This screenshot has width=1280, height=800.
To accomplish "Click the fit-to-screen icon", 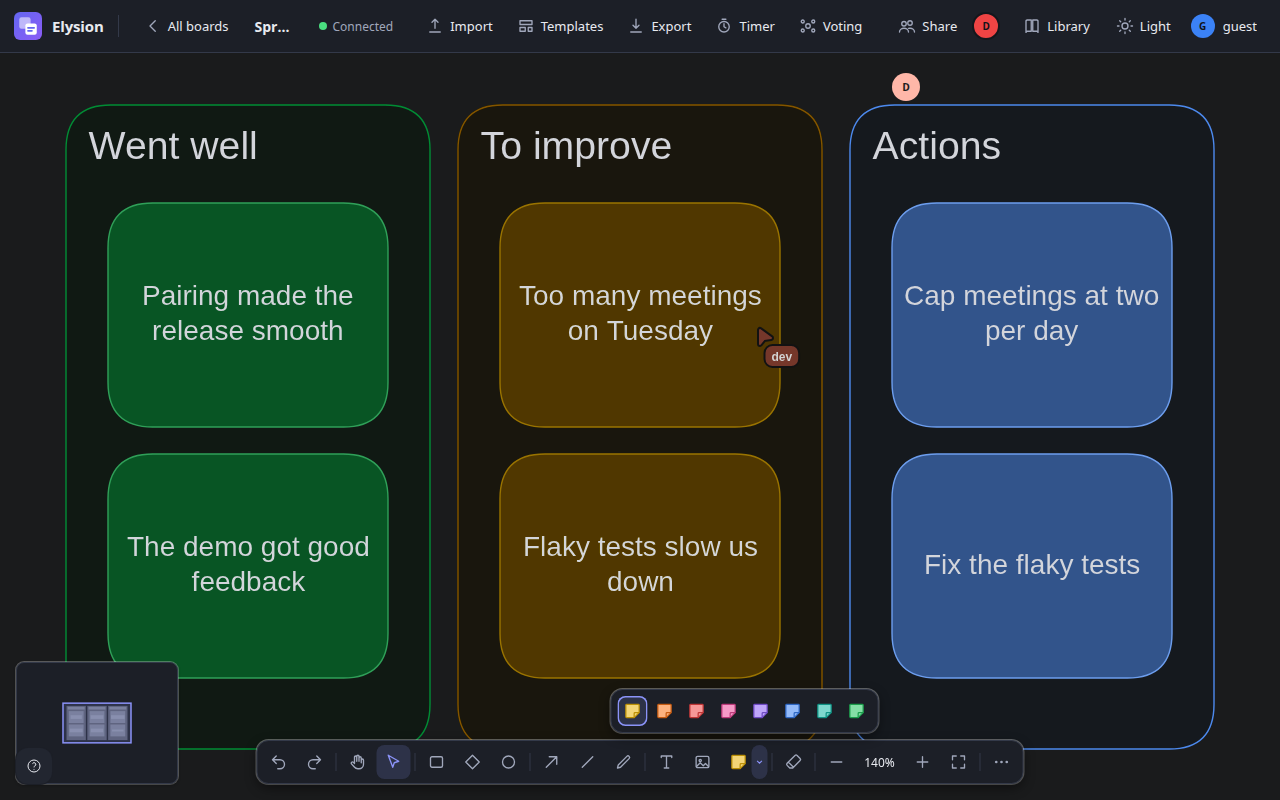I will pos(958,762).
